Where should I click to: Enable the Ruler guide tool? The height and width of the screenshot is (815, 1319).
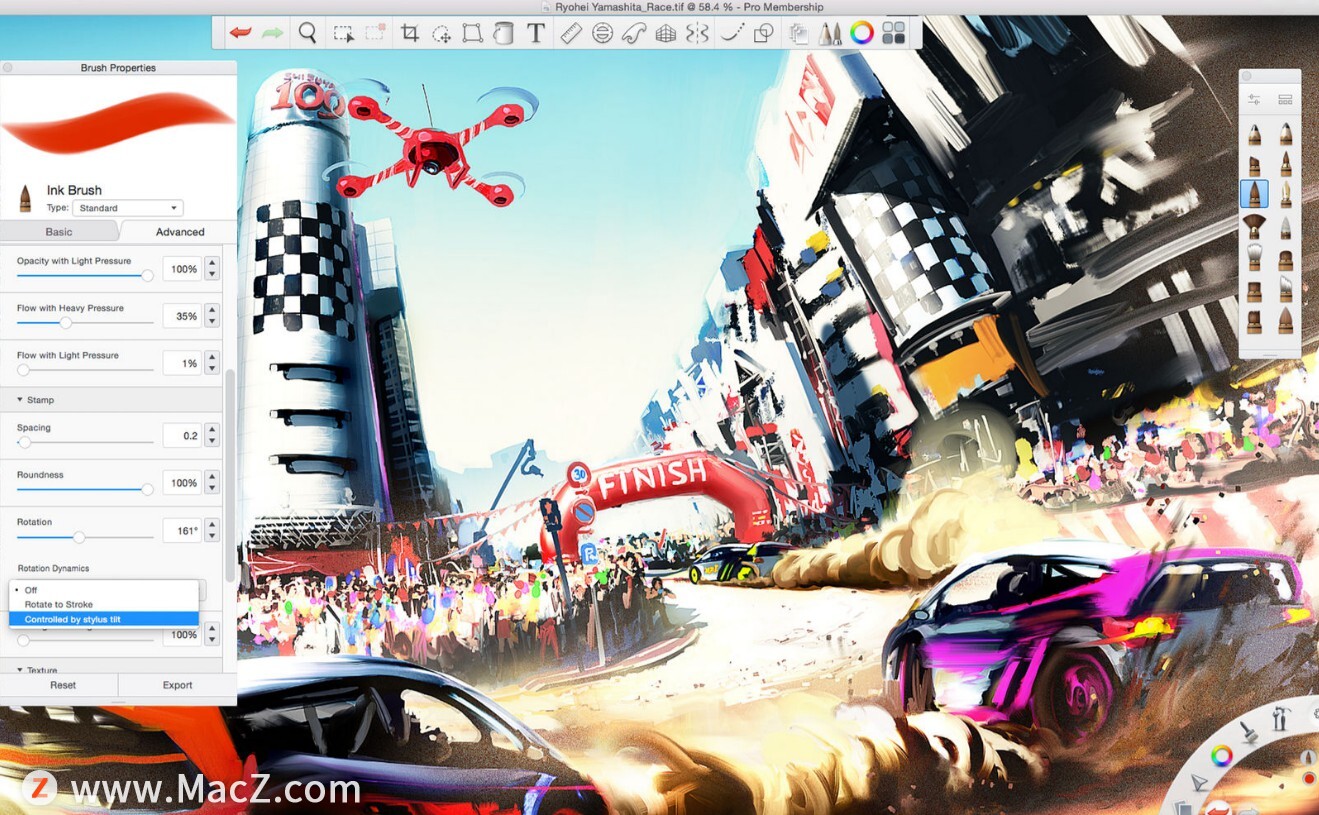(571, 33)
